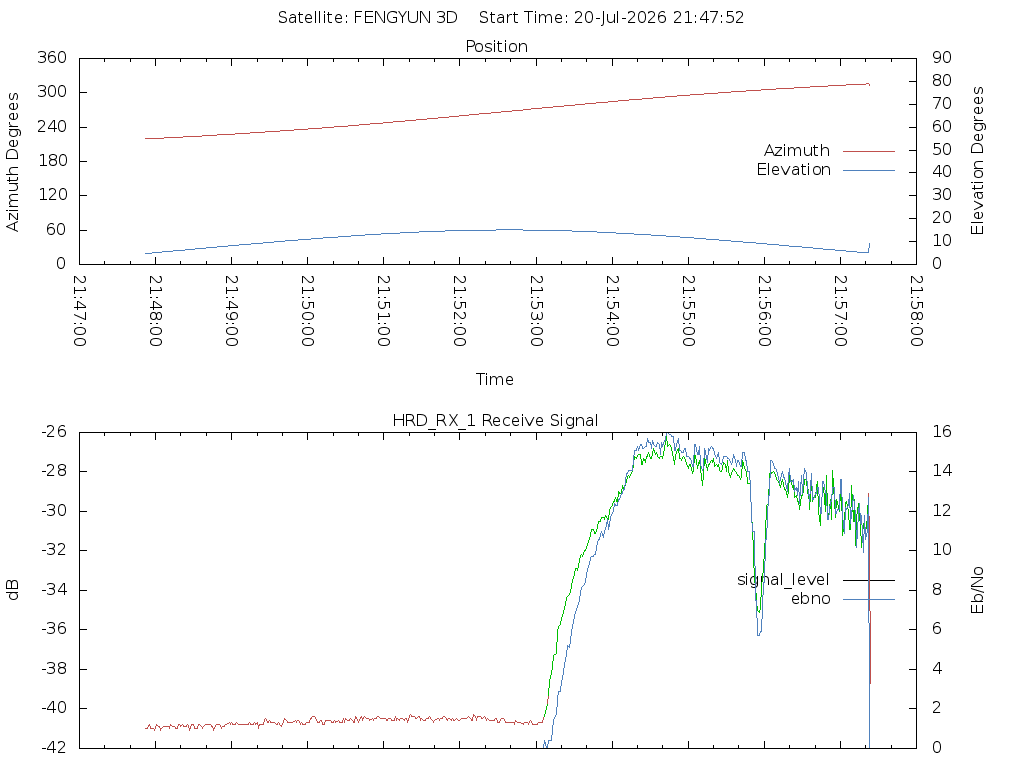Click the 120 azimuth axis value

click(52, 195)
